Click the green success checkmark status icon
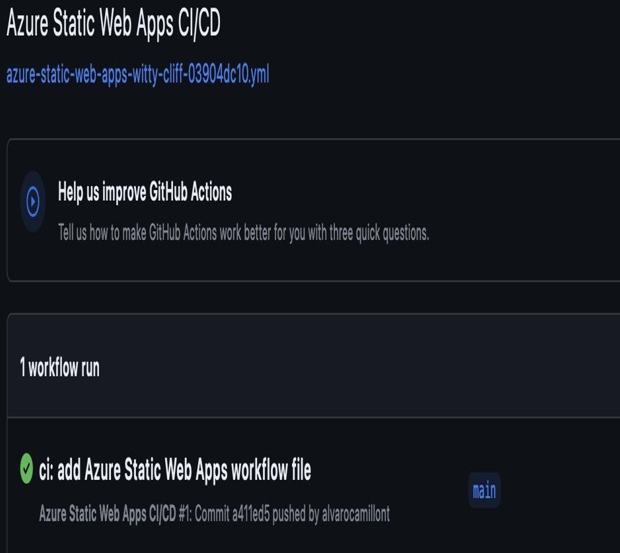 pyautogui.click(x=26, y=468)
